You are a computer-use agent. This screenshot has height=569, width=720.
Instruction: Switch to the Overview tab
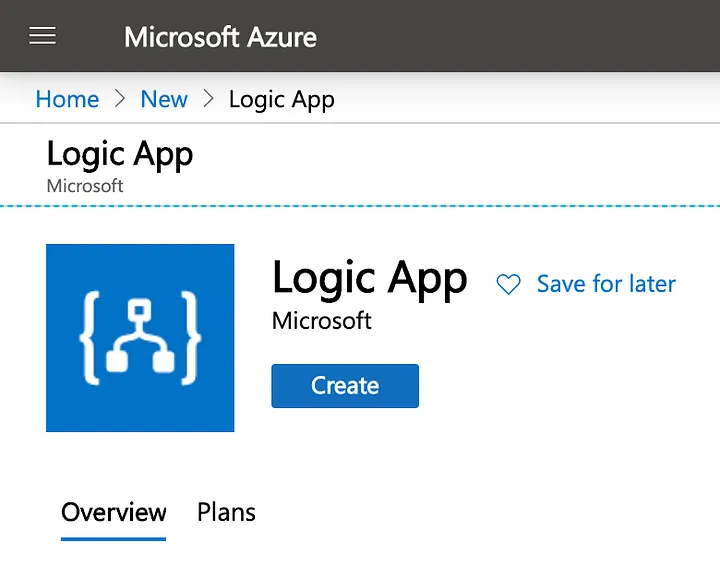[x=113, y=512]
